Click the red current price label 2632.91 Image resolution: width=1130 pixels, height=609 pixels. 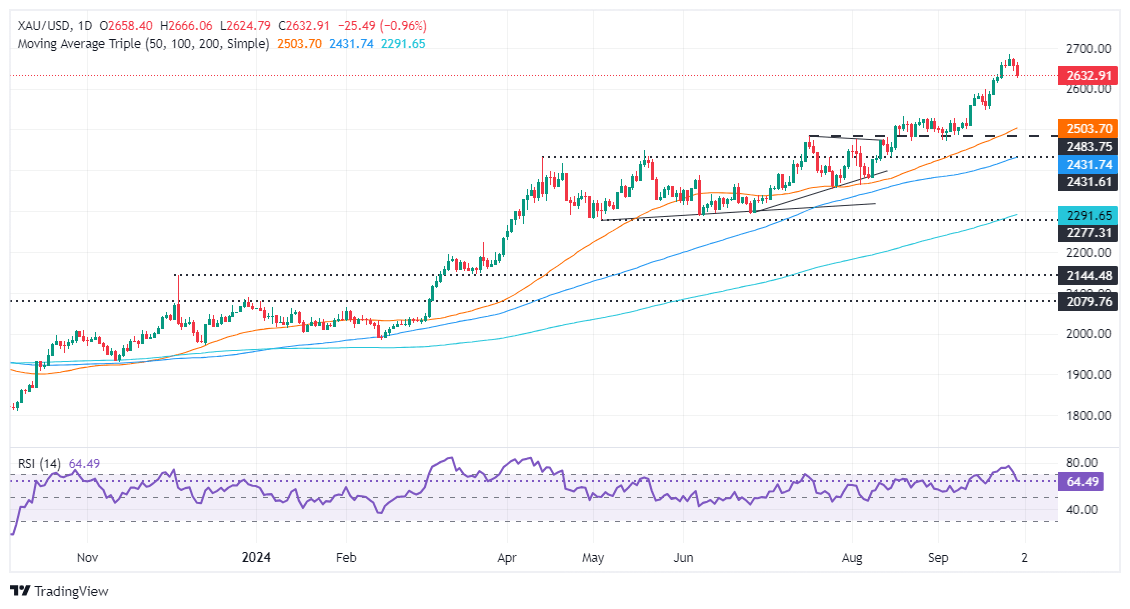pyautogui.click(x=1091, y=74)
